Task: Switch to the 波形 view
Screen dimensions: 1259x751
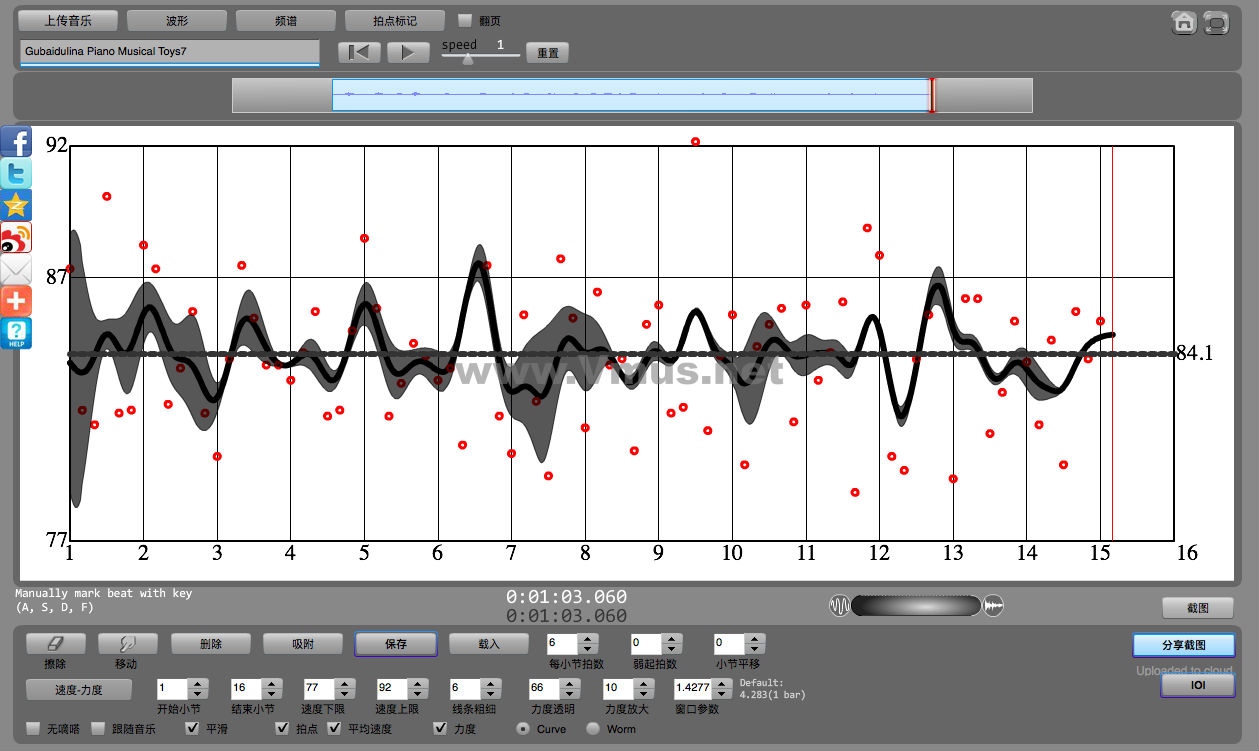Action: click(x=177, y=20)
